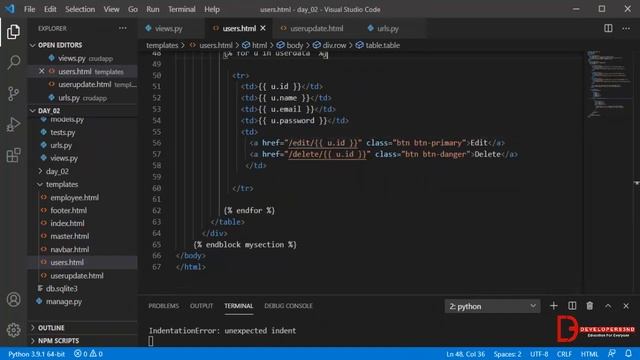Image resolution: width=640 pixels, height=360 pixels.
Task: Click Ln 48, Col 36 in status bar
Action: click(465, 354)
